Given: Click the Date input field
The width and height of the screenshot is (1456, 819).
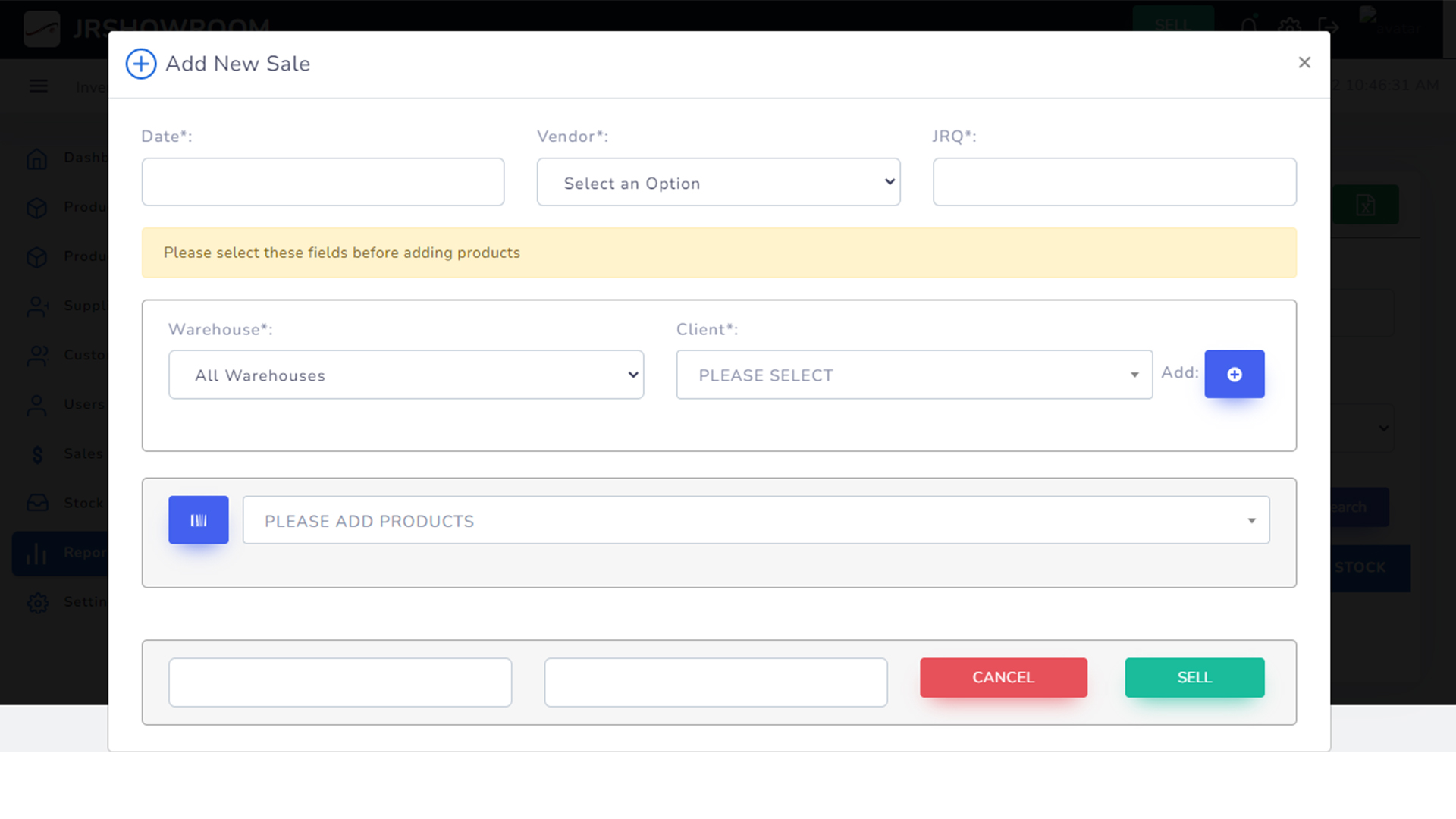Looking at the screenshot, I should click(x=323, y=182).
